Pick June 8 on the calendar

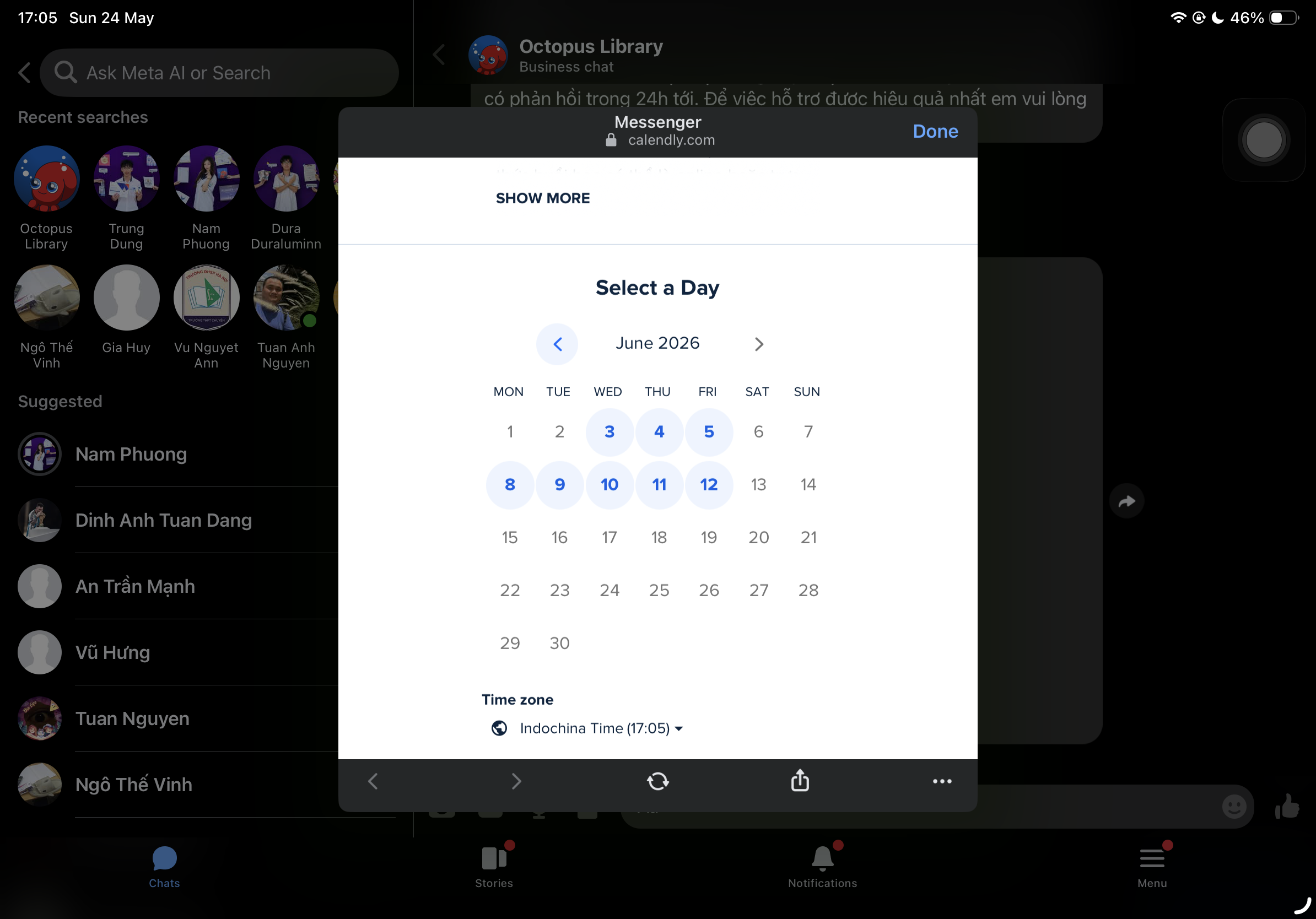[510, 485]
